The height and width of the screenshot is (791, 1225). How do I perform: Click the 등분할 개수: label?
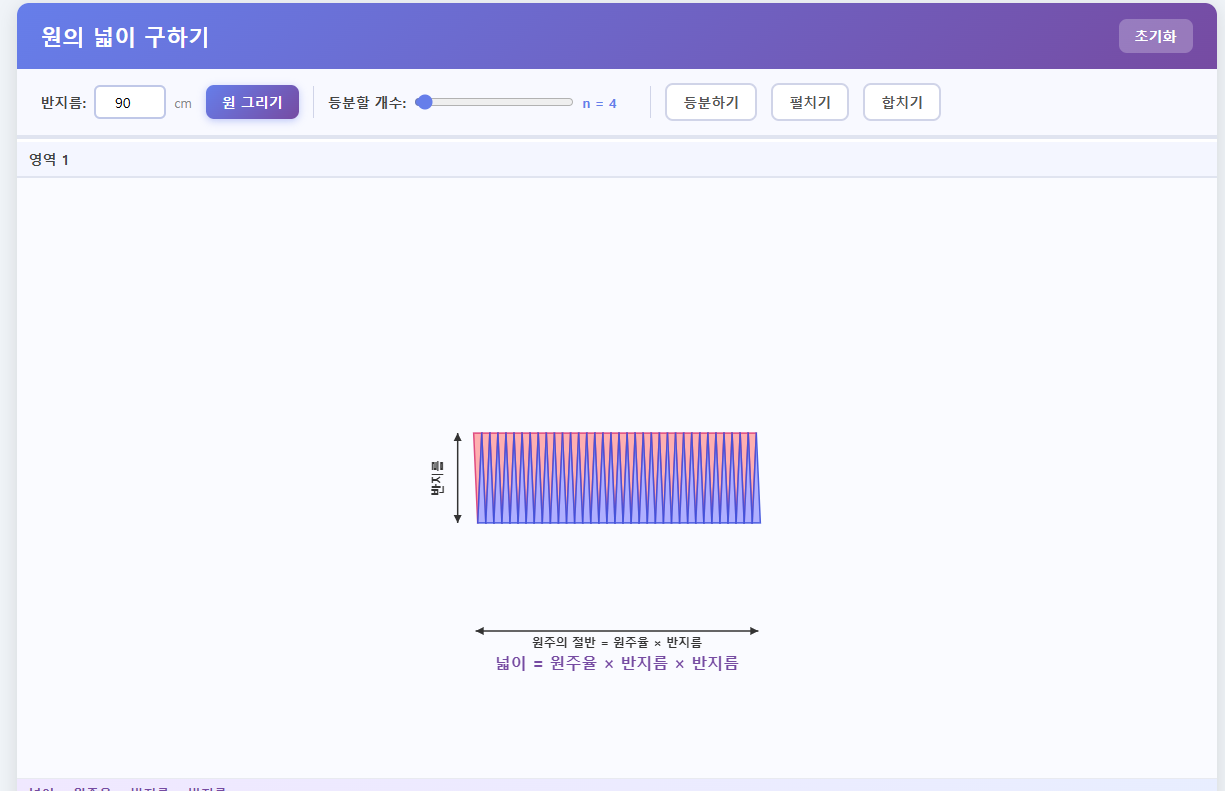367,102
